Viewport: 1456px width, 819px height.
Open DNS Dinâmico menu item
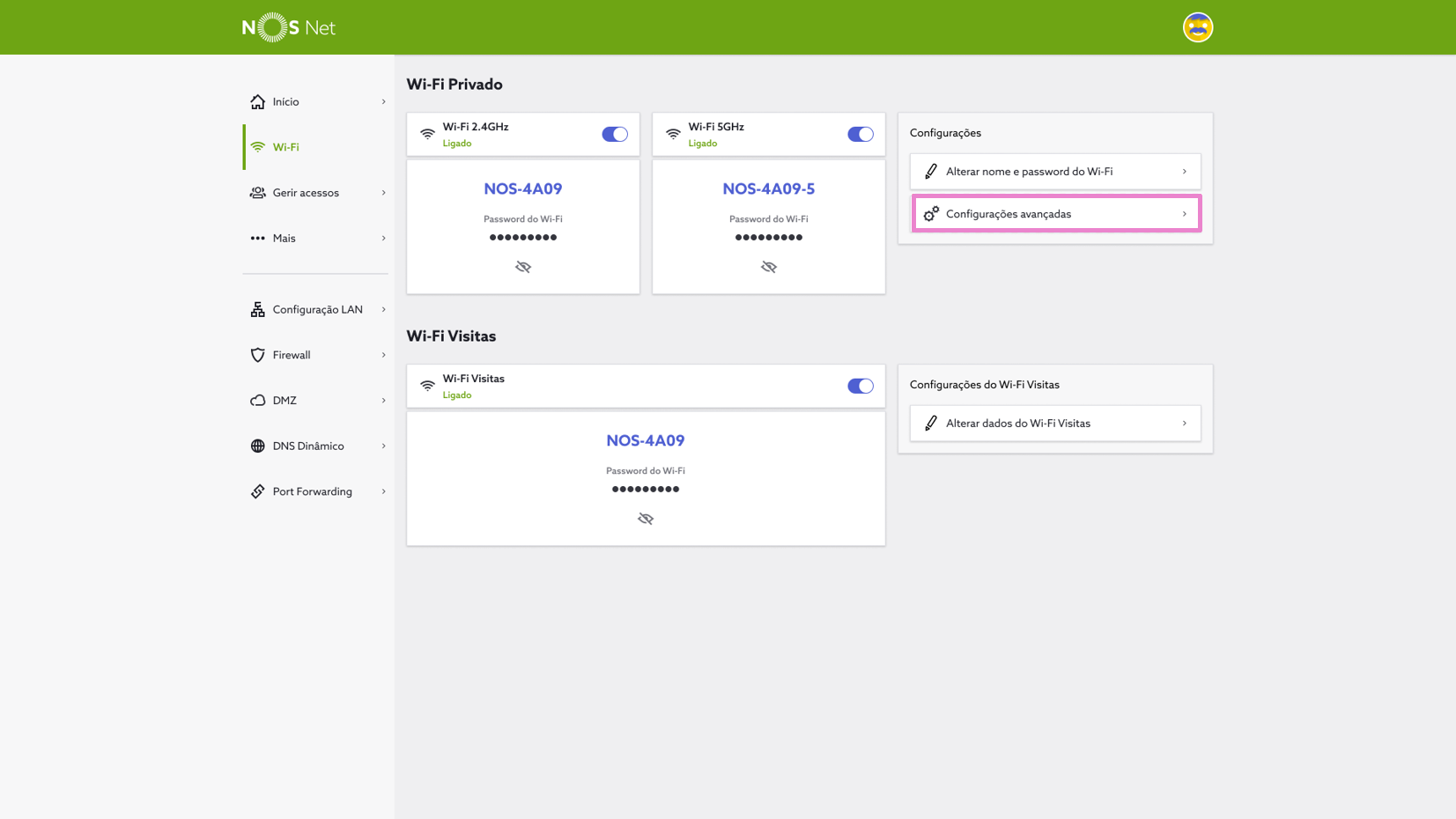click(x=316, y=446)
